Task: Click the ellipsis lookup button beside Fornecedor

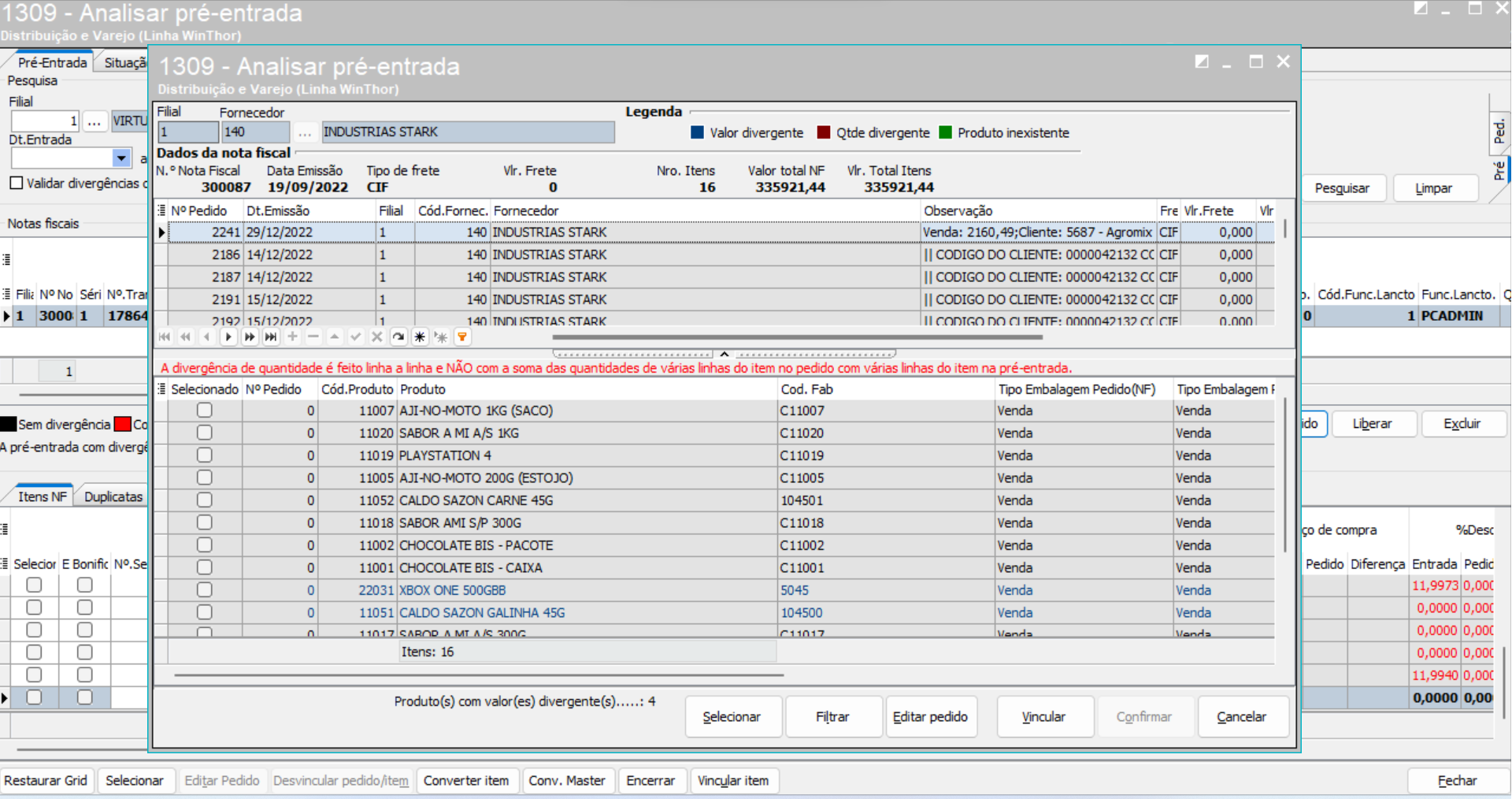Action: click(305, 132)
